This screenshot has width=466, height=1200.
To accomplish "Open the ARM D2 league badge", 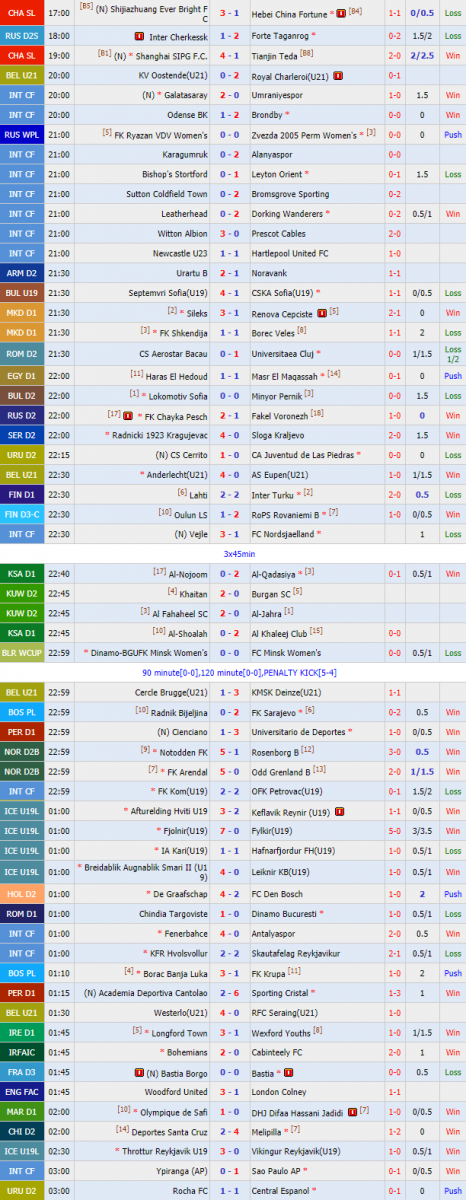I will 22,273.
